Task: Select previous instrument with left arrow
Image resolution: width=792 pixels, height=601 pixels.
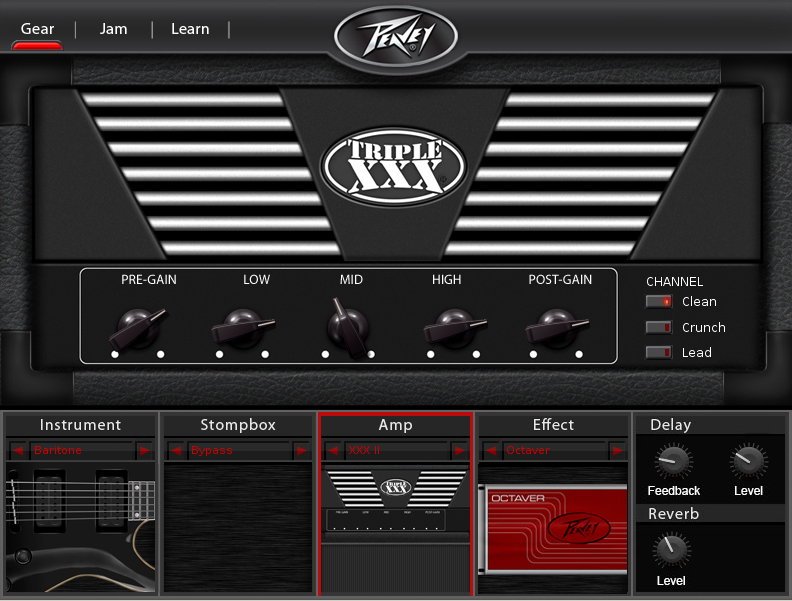Action: (18, 450)
